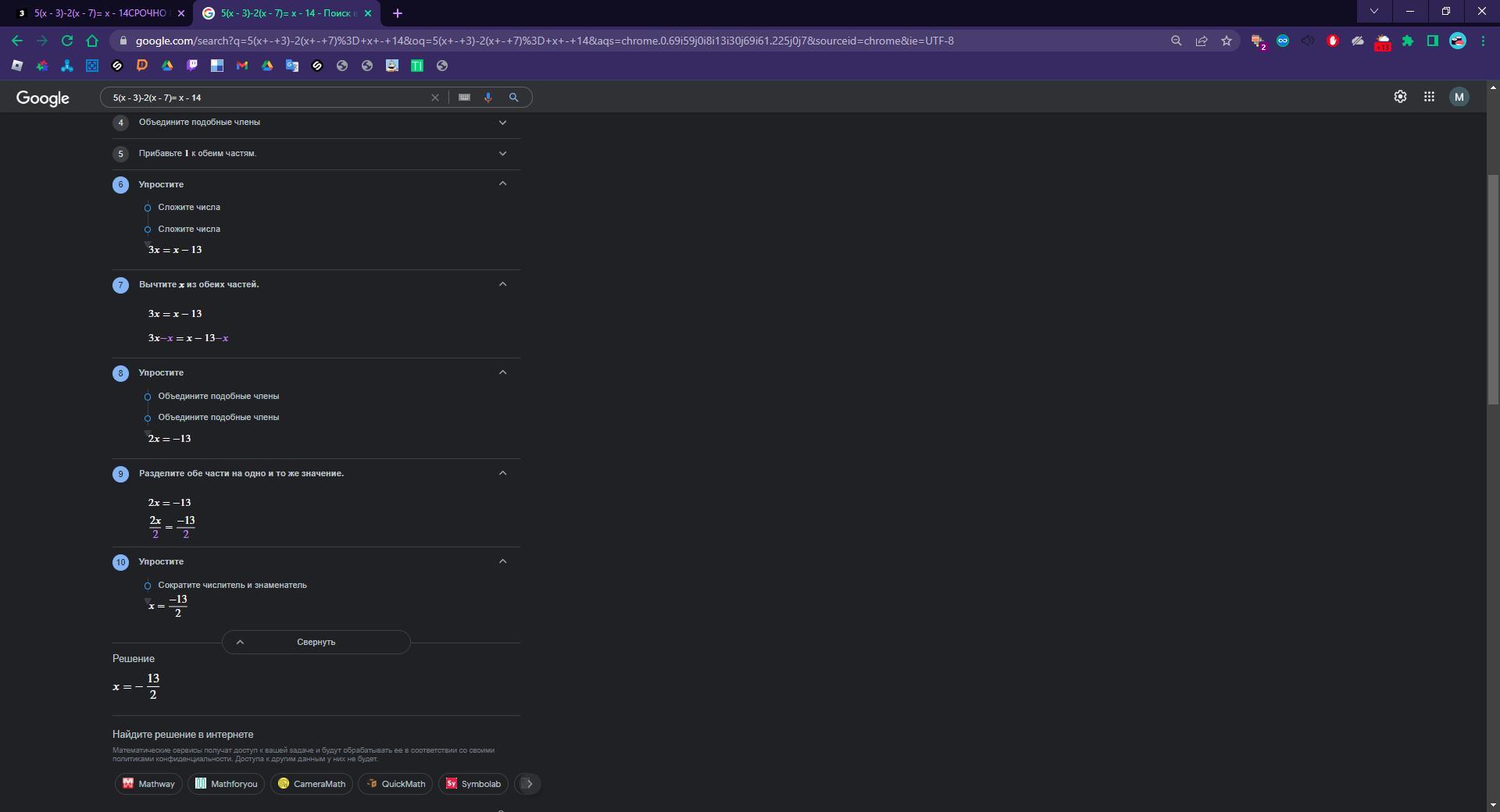Screen dimensions: 1500x812
Task: Collapse all steps with Свернуть button
Action: (316, 642)
